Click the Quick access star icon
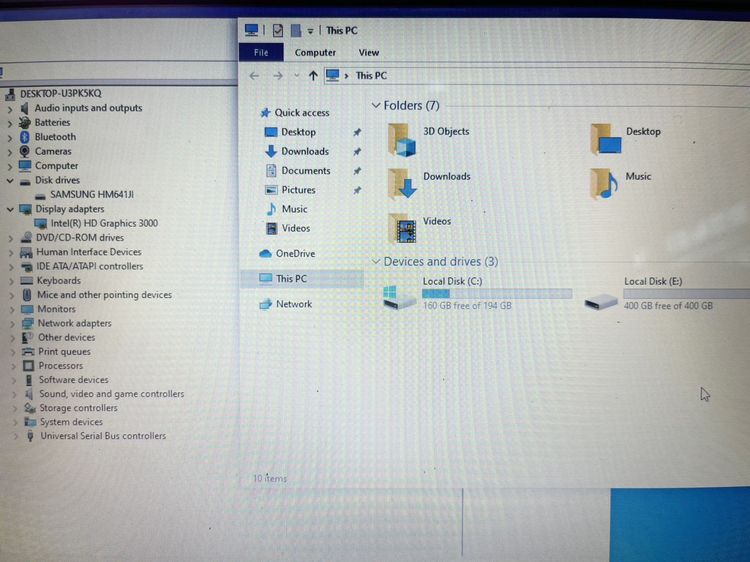This screenshot has height=562, width=750. point(265,113)
